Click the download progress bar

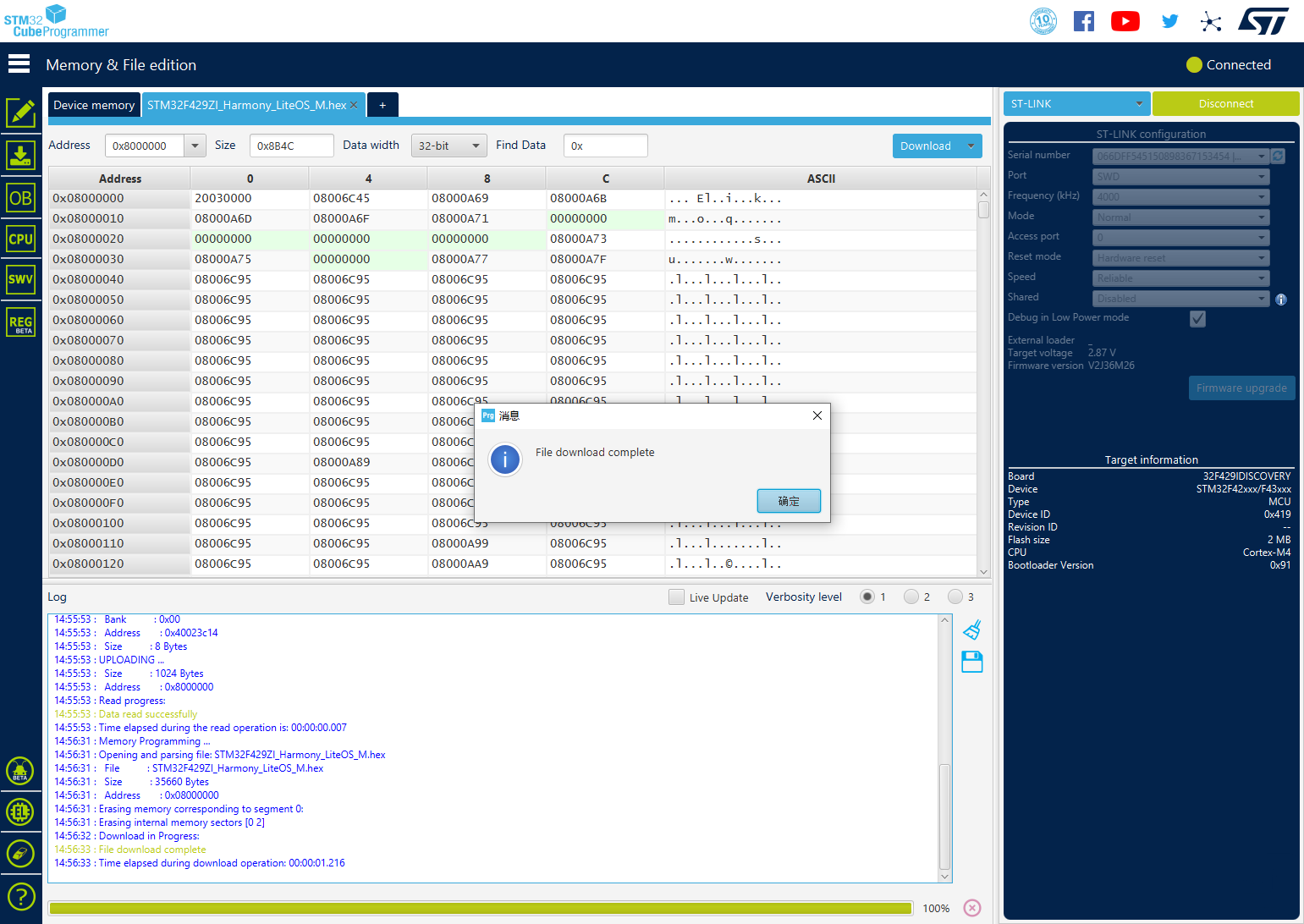coord(481,908)
